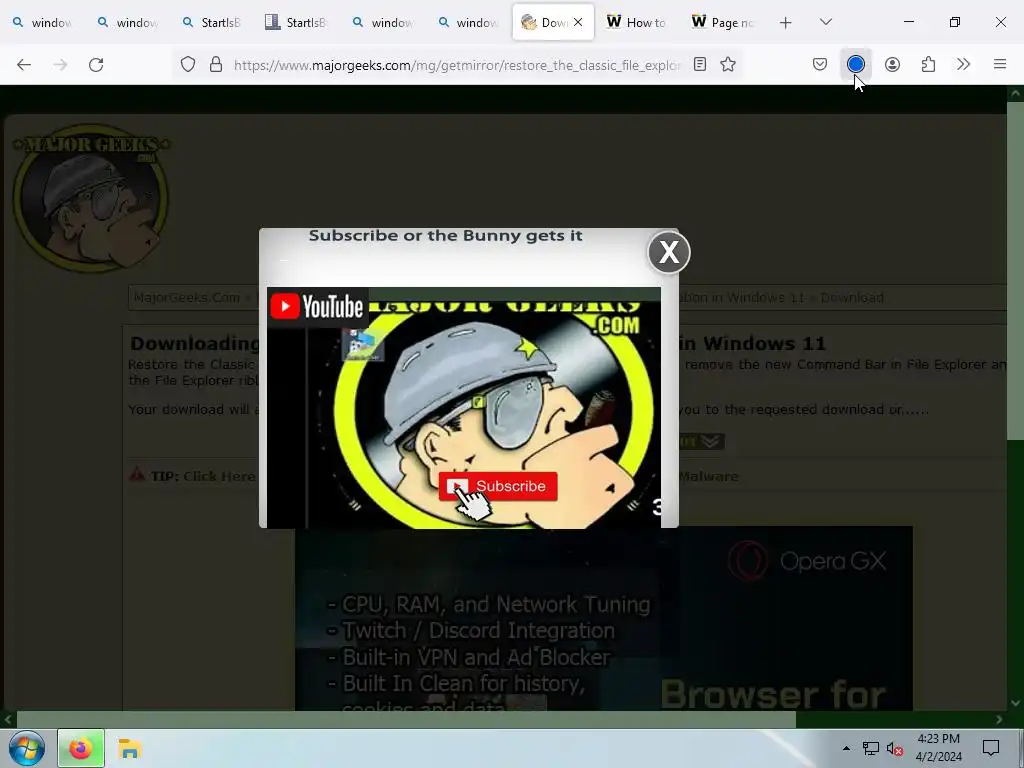Click the horizontal scrollbar thumb
Viewport: 1024px width, 768px height.
[x=406, y=719]
